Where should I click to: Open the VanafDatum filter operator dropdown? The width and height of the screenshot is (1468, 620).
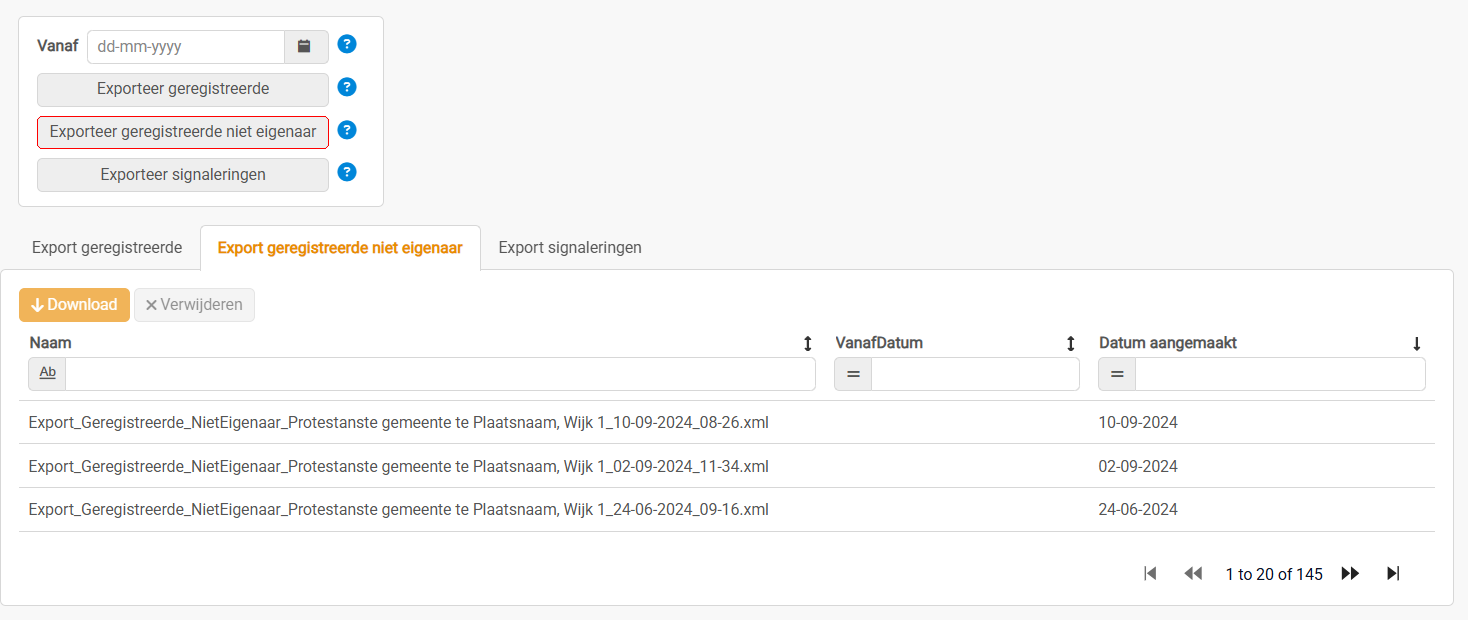853,374
